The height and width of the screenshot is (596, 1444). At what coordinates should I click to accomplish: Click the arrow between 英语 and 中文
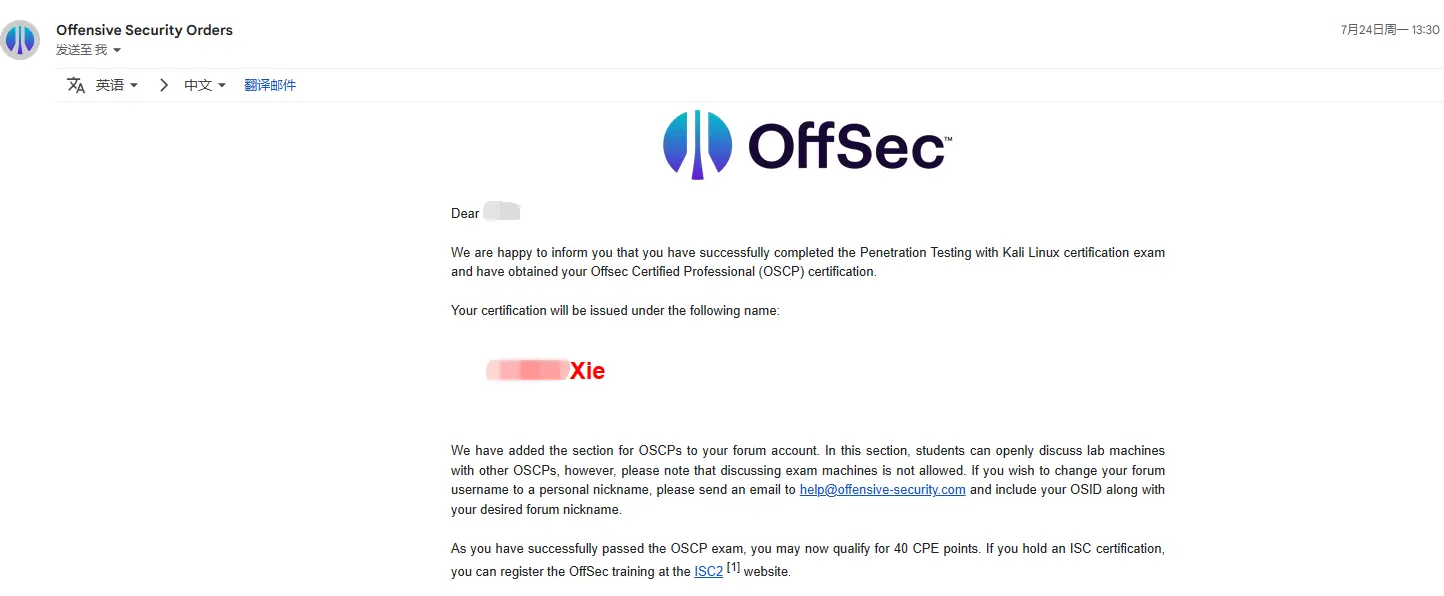(164, 85)
